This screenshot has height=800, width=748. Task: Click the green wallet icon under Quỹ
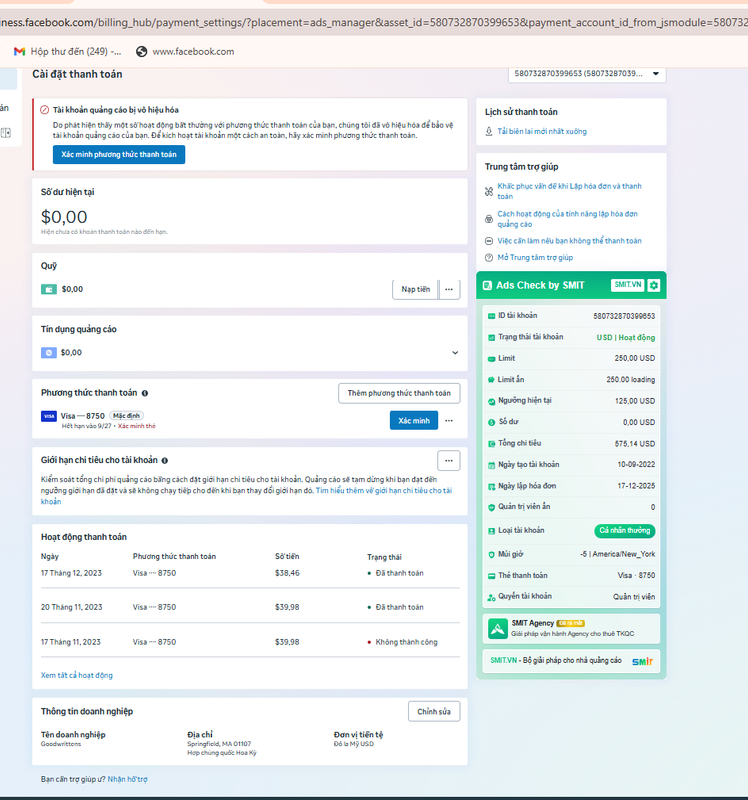(48, 289)
